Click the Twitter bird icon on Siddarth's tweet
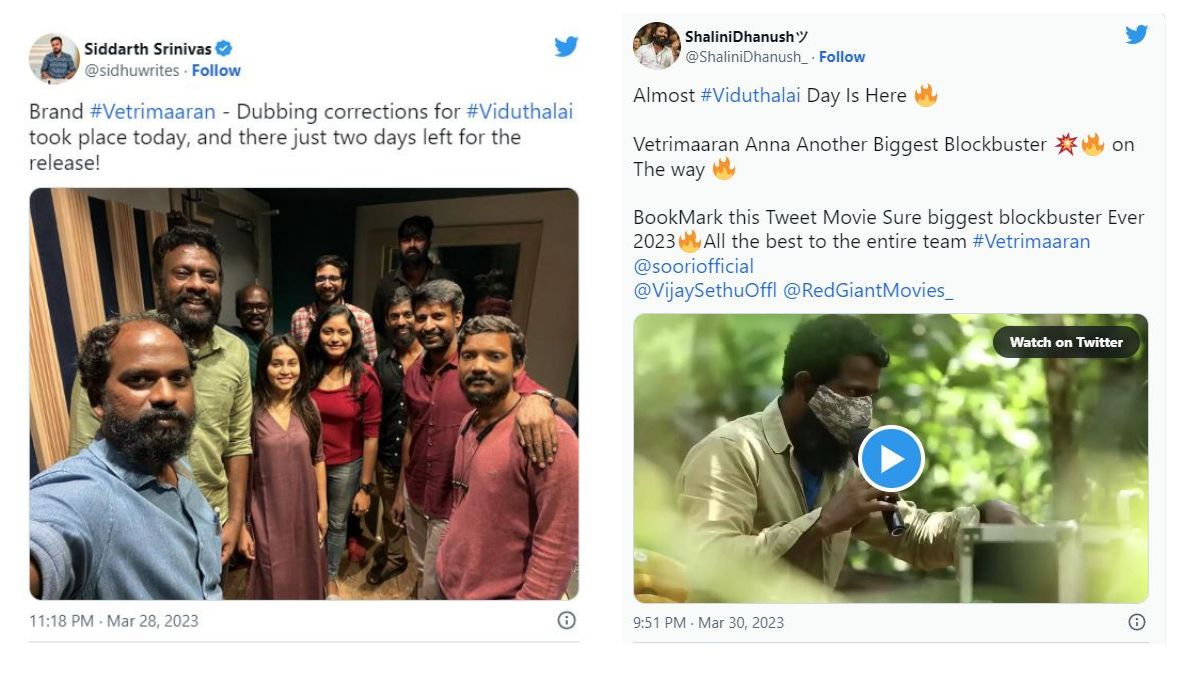 (566, 46)
